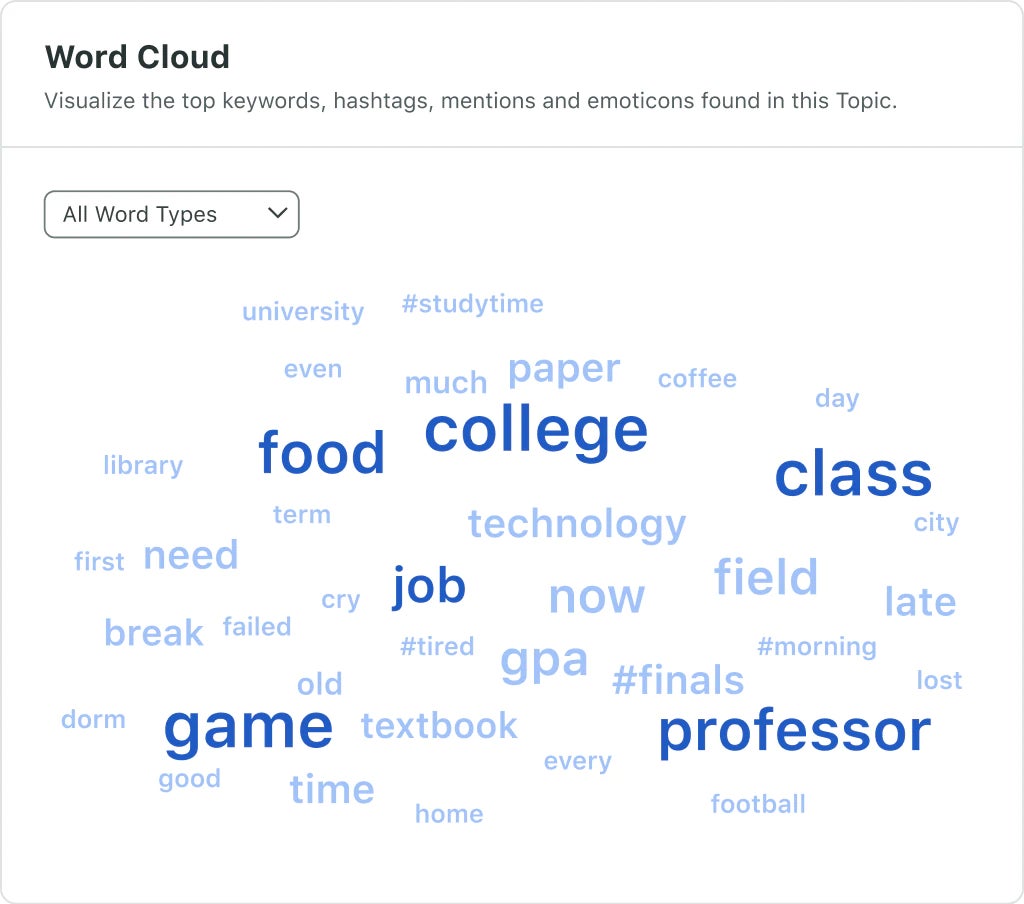Click the word 'football'
This screenshot has width=1024, height=904.
[758, 803]
